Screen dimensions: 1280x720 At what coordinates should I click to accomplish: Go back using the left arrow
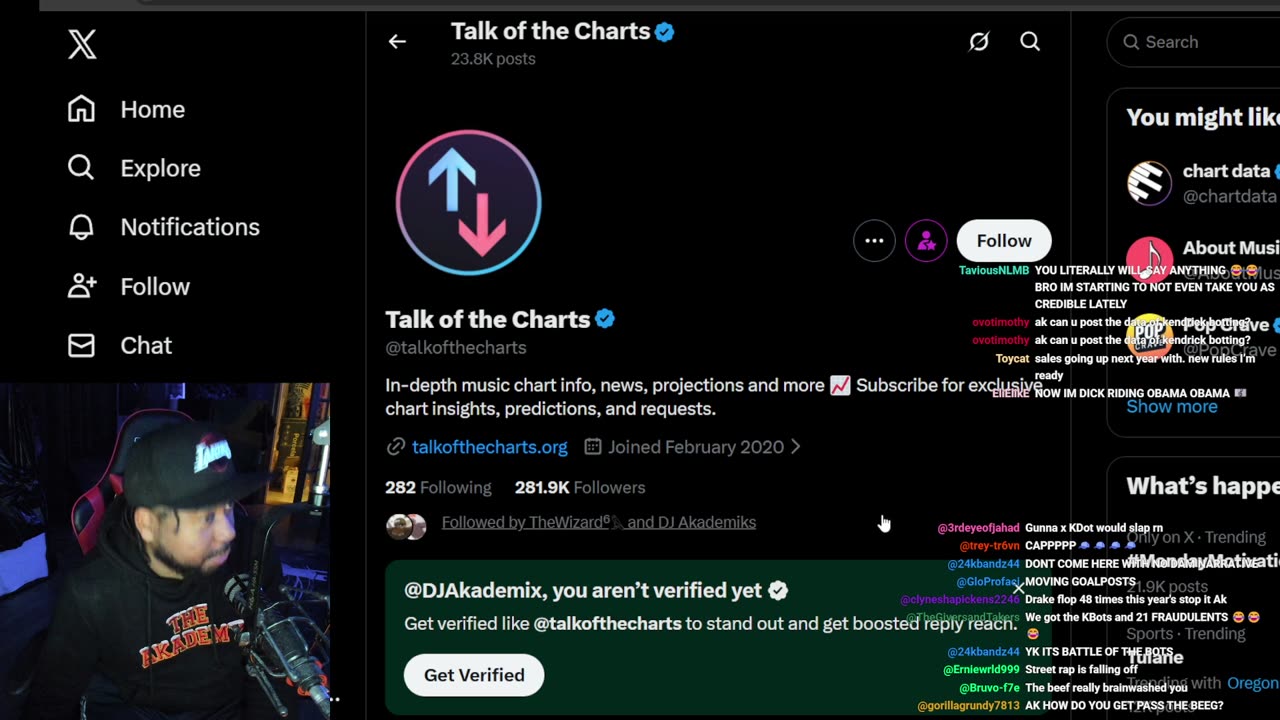(x=397, y=42)
